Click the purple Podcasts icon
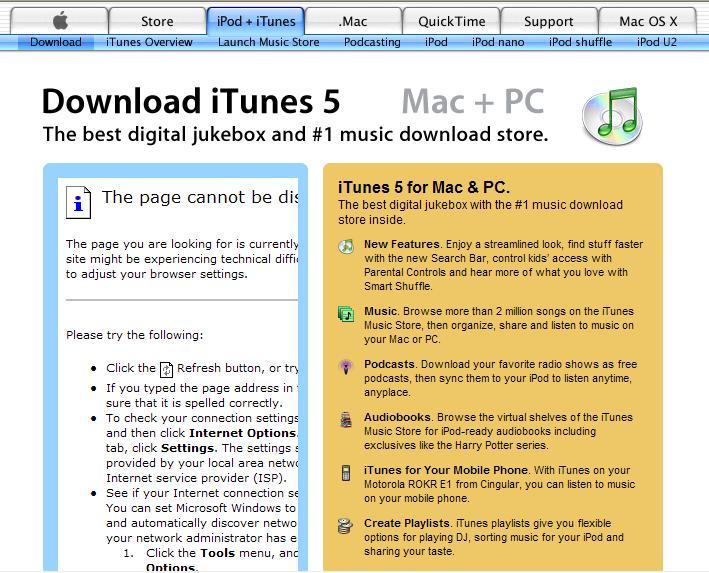 click(346, 366)
